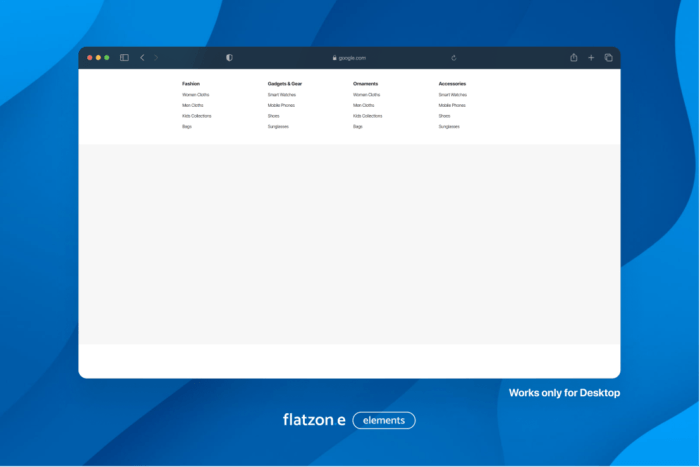This screenshot has height=467, width=700.
Task: Open Women Cloths under Fashion
Action: (x=195, y=94)
